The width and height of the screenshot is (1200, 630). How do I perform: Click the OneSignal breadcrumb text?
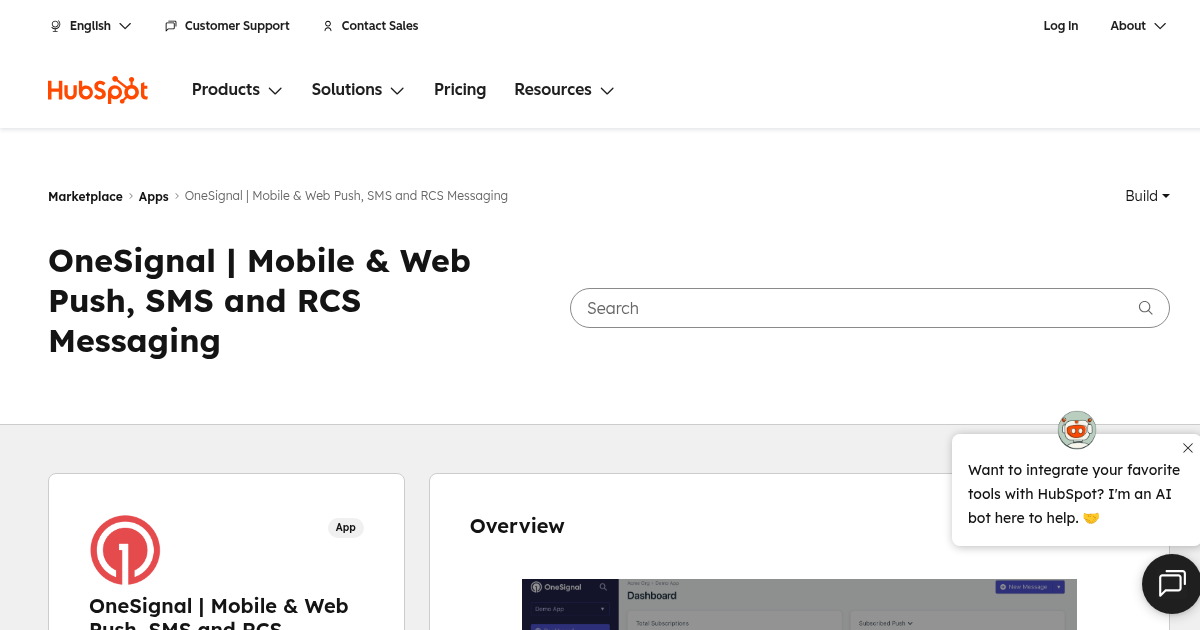(x=346, y=196)
